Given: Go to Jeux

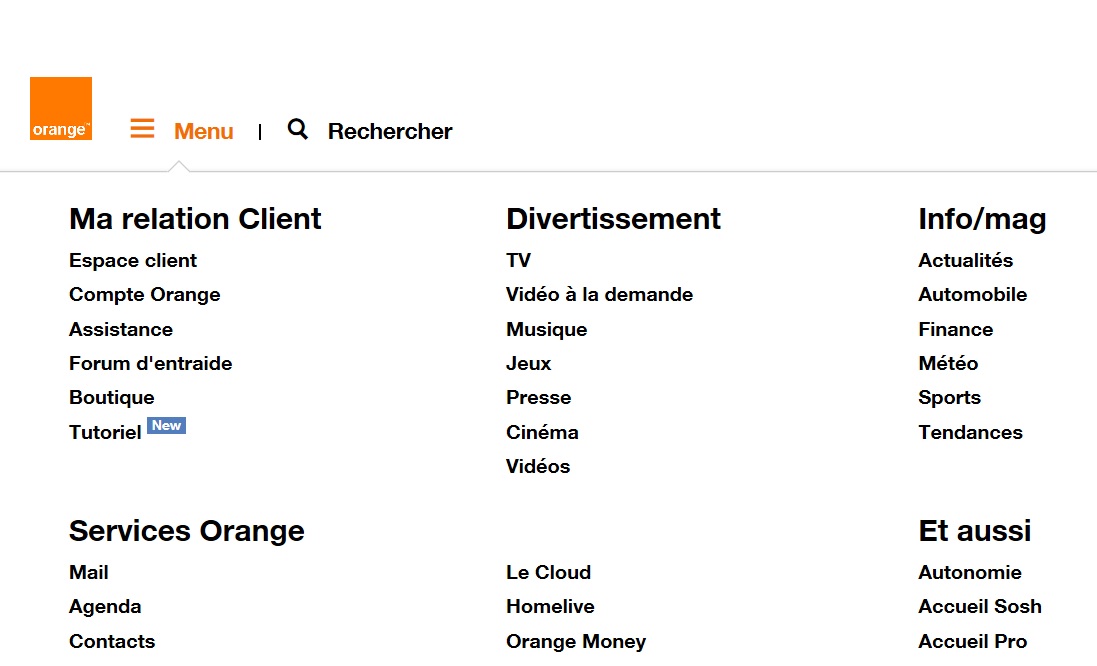Looking at the screenshot, I should [529, 363].
